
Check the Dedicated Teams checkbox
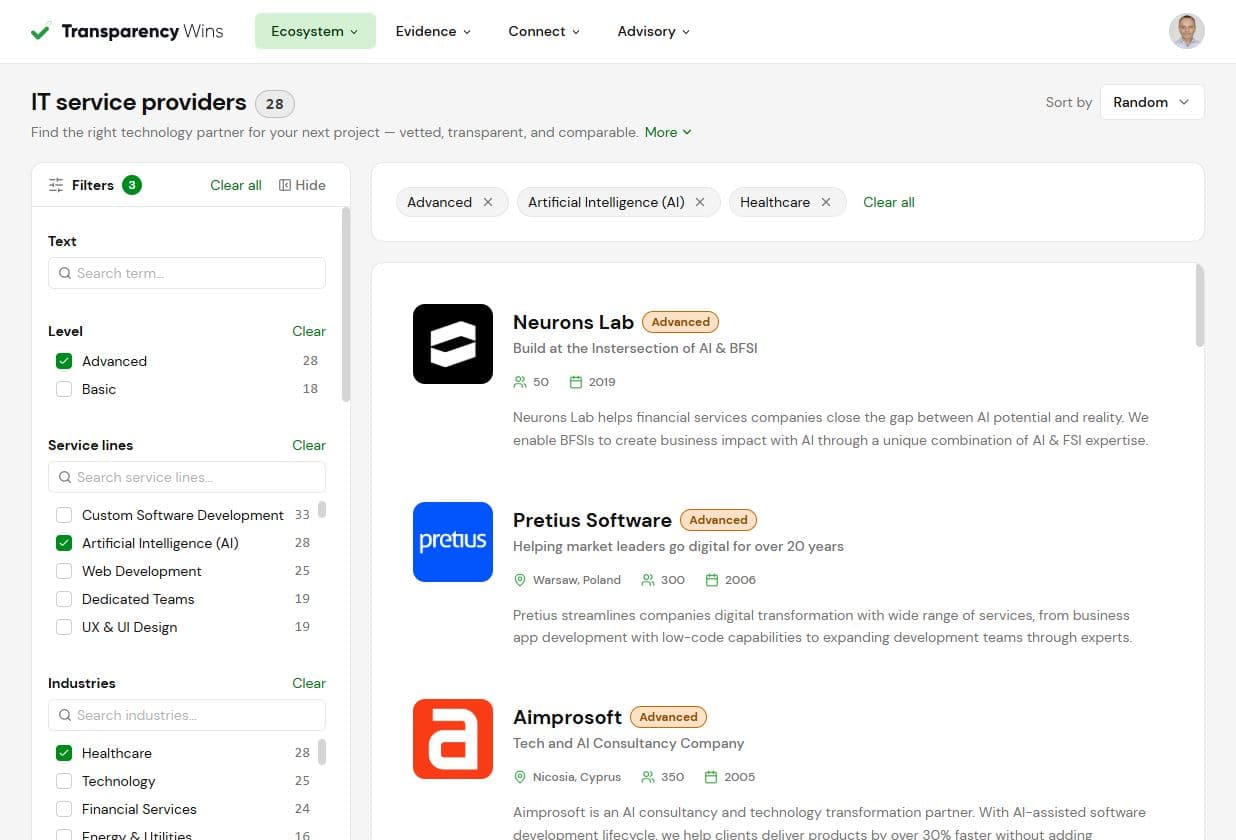click(64, 599)
